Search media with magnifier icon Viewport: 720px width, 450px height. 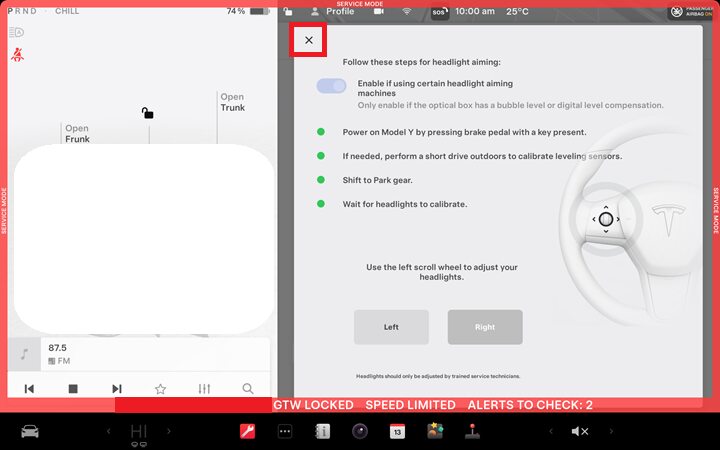248,389
